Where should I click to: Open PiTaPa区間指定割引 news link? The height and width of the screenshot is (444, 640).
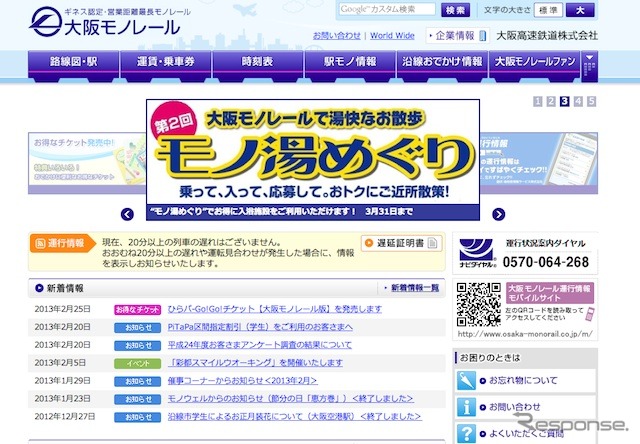tap(260, 327)
